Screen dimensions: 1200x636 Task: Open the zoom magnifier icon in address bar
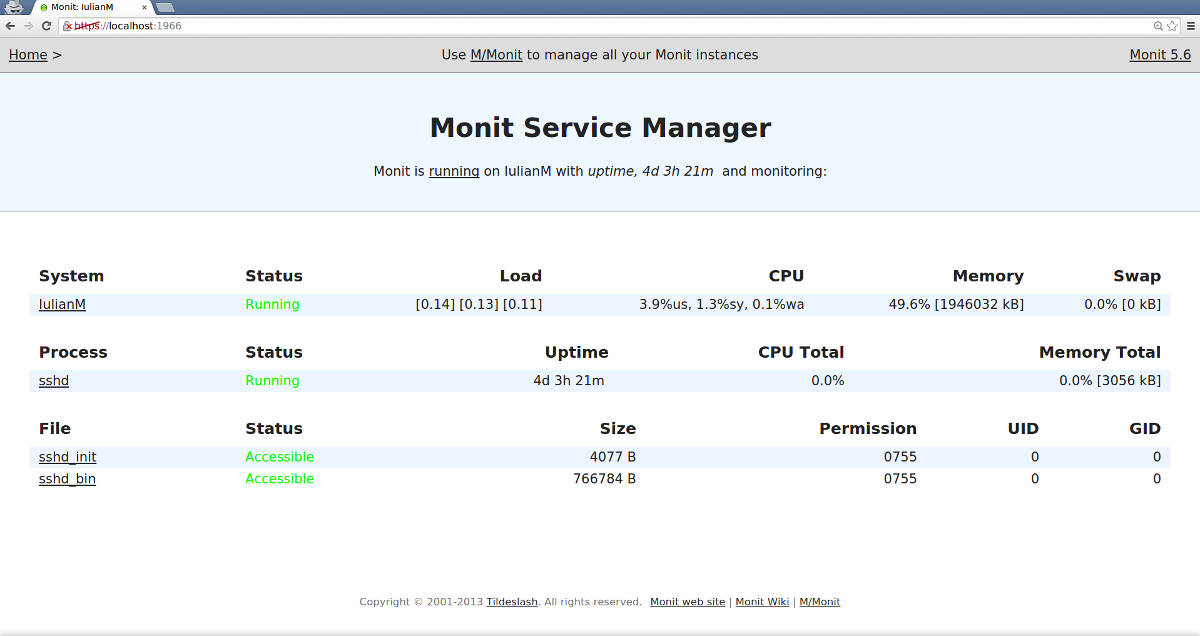(1158, 26)
